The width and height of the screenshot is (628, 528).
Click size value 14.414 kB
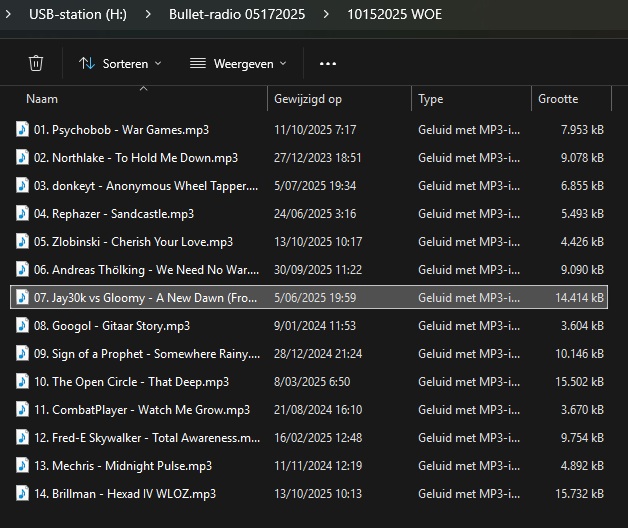point(579,298)
